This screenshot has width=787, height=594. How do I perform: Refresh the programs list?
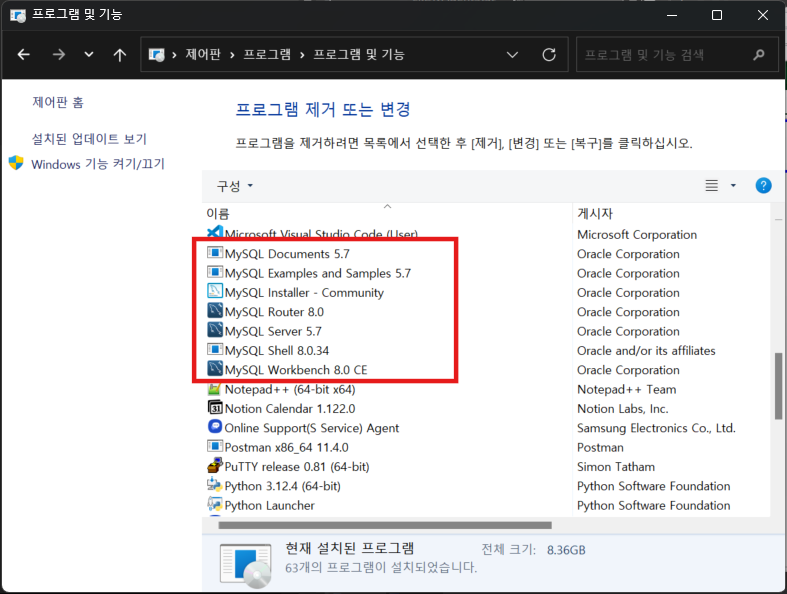pos(549,54)
